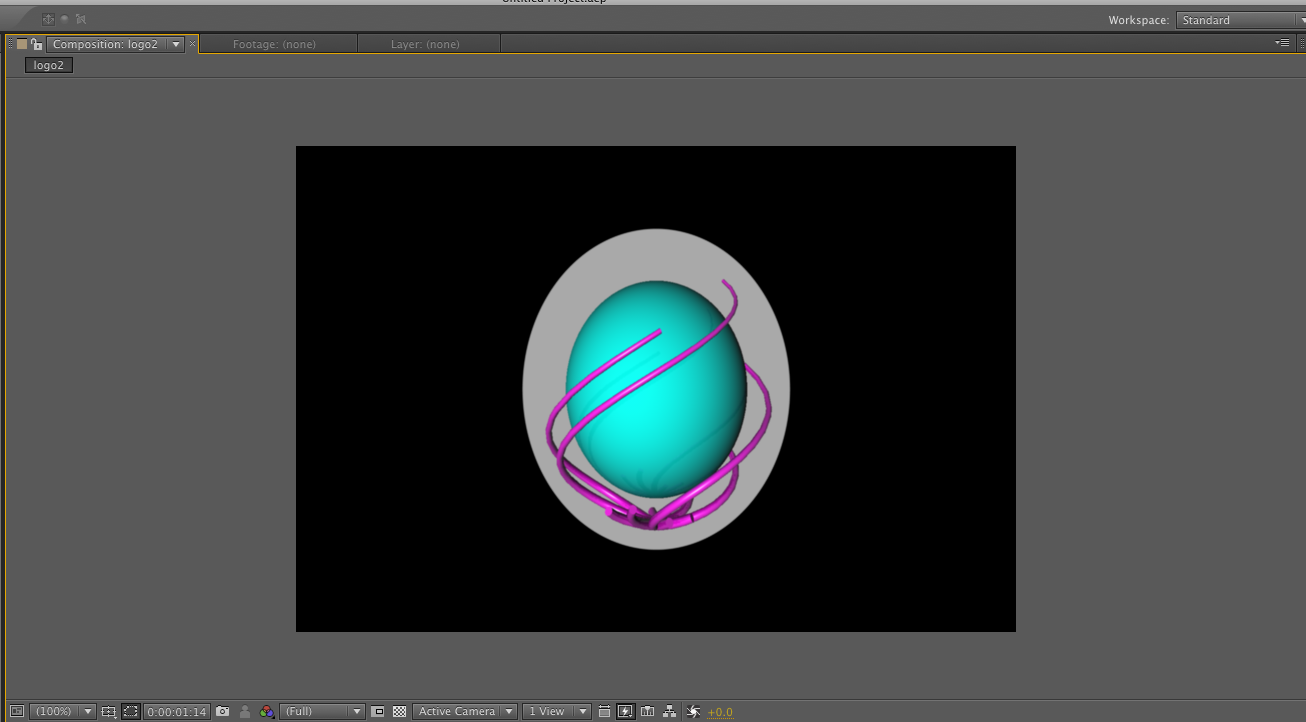Open the Comp Flowchart View icon
This screenshot has width=1306, height=722.
(670, 711)
